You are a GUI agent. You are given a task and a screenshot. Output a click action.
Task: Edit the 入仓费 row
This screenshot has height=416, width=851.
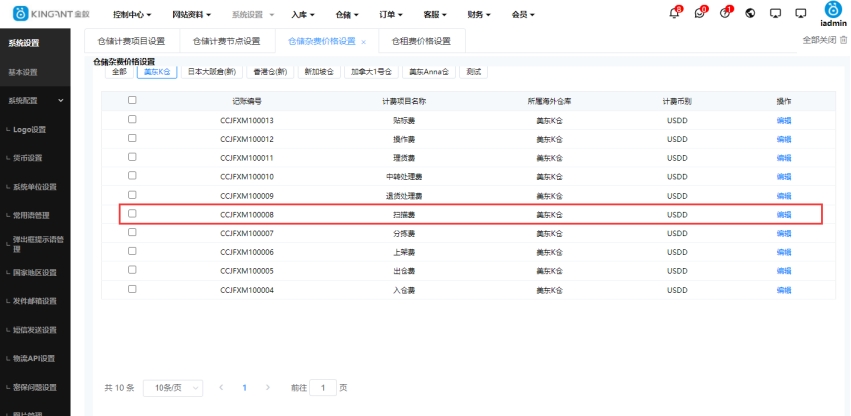pyautogui.click(x=784, y=290)
